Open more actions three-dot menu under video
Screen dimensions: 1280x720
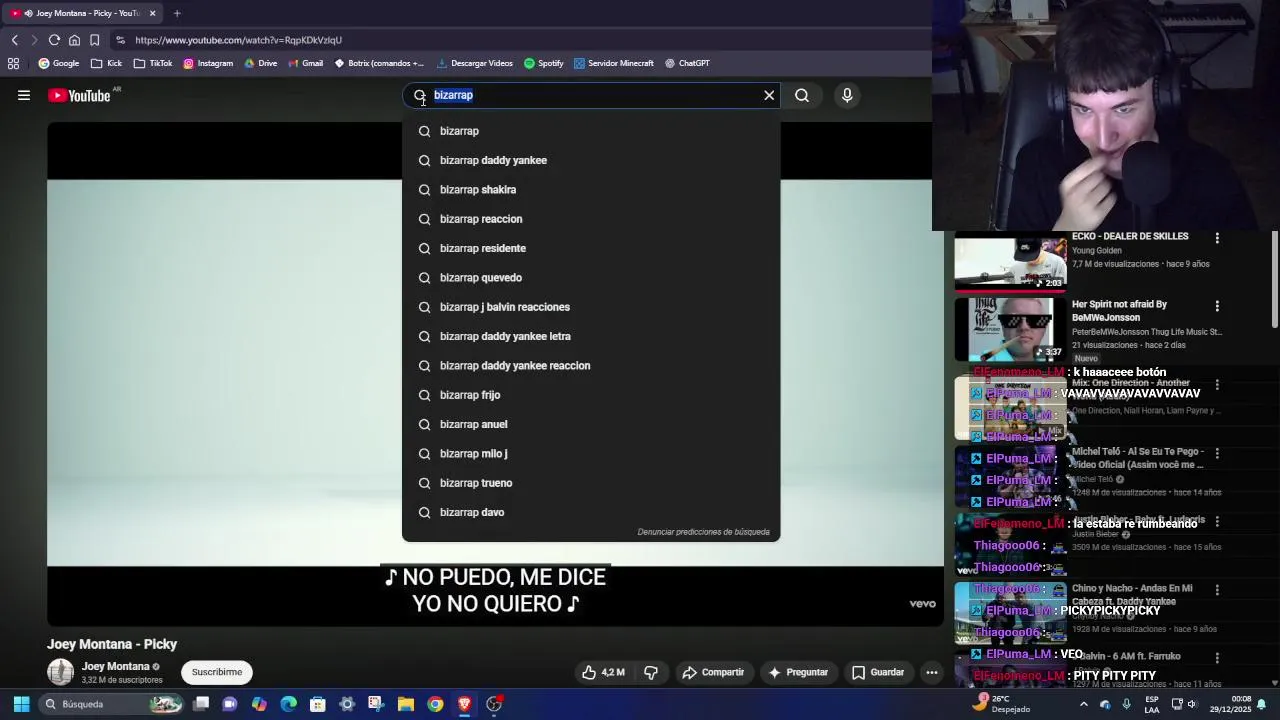pyautogui.click(x=932, y=672)
